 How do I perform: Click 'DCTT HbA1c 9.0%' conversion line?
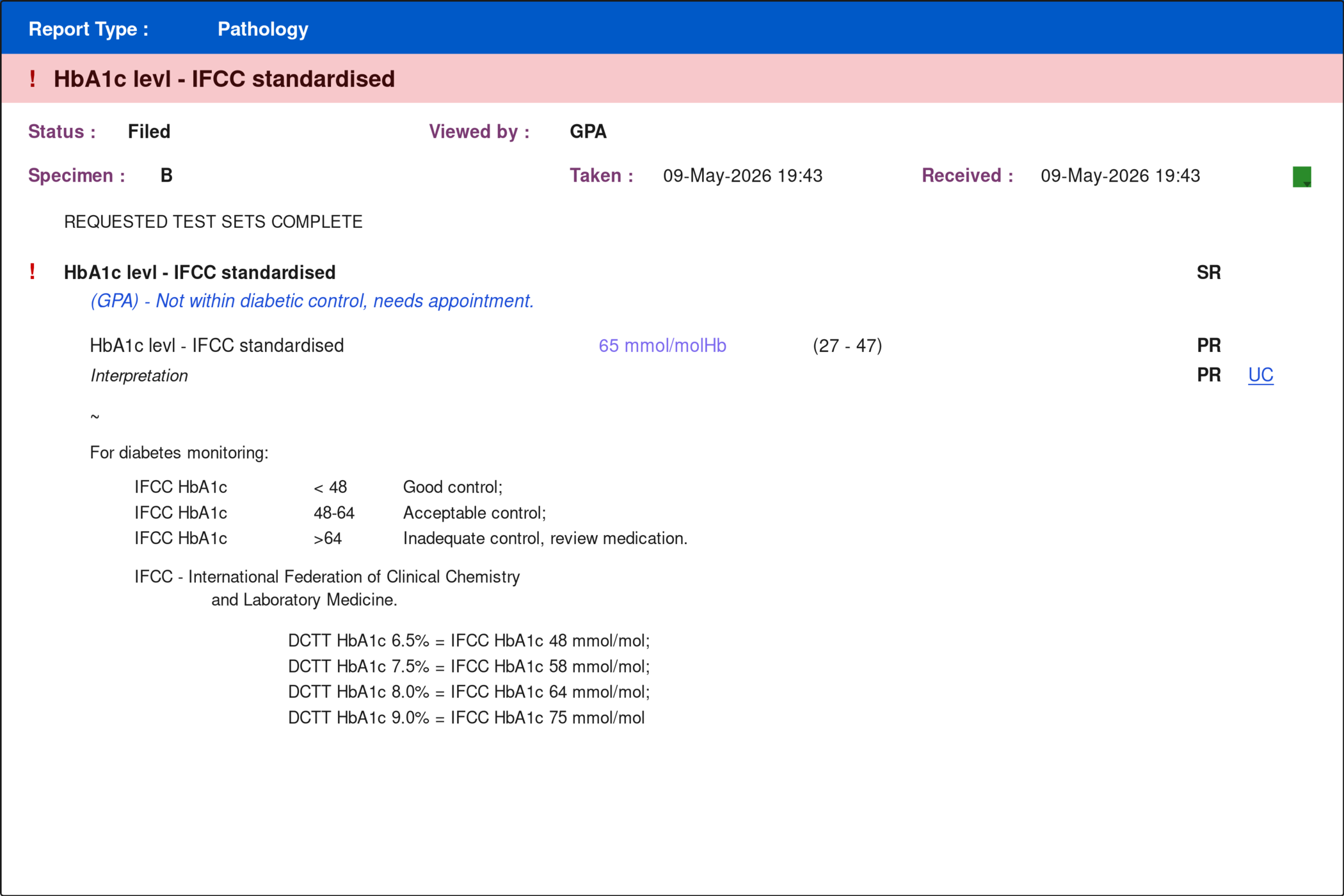point(467,717)
